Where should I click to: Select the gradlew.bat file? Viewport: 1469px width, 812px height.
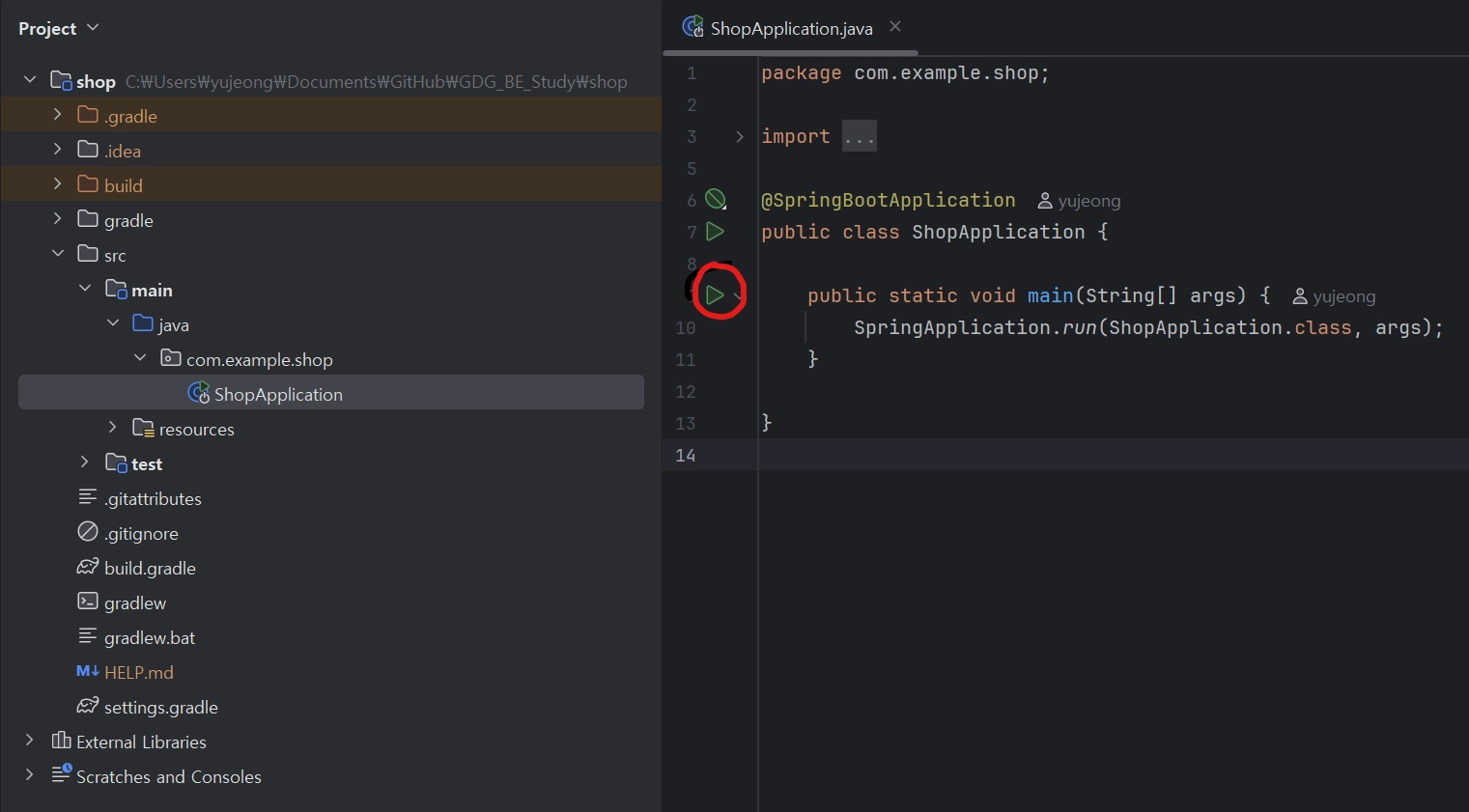coord(149,638)
